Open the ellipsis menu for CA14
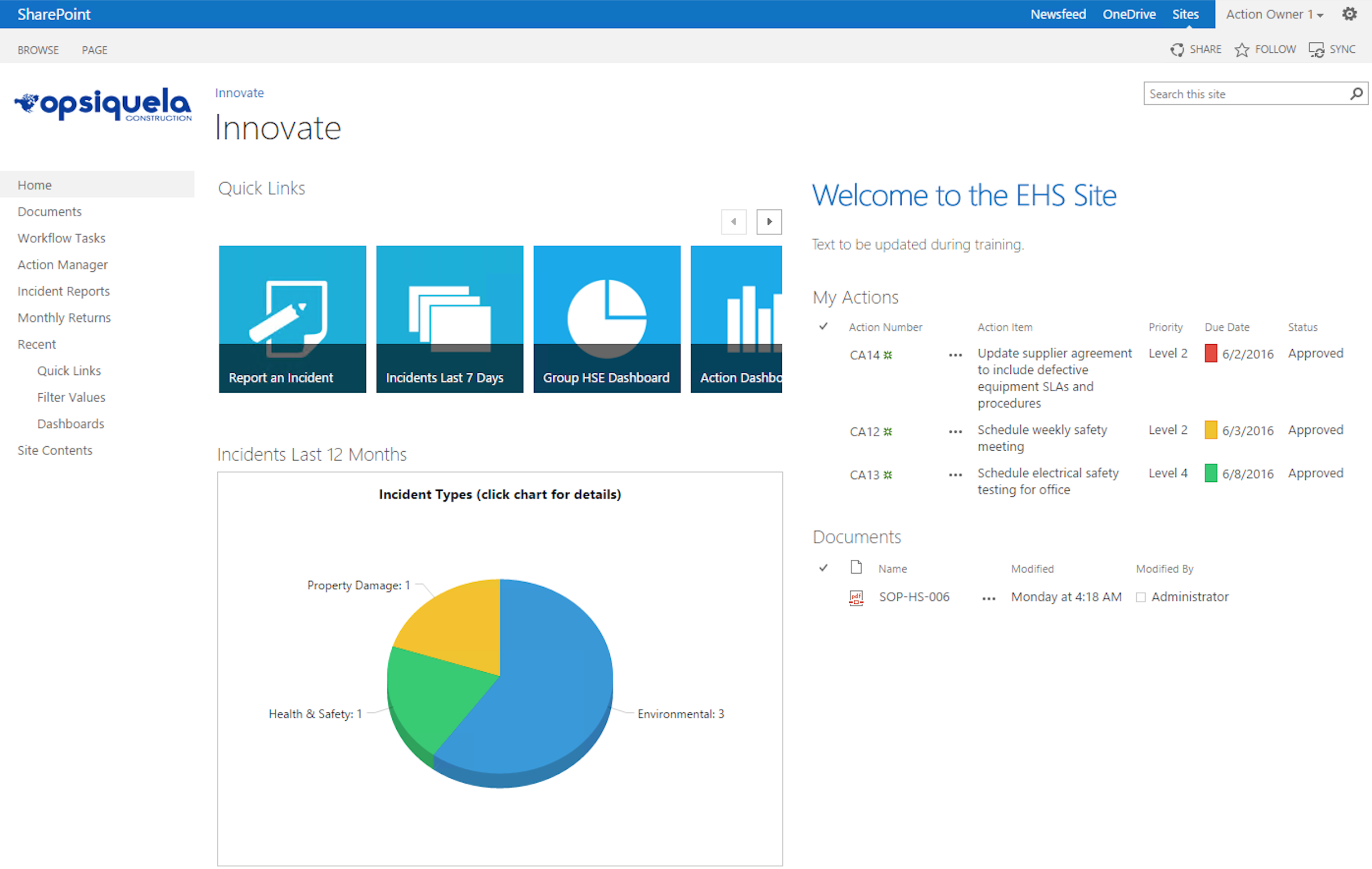This screenshot has height=869, width=1372. click(955, 355)
